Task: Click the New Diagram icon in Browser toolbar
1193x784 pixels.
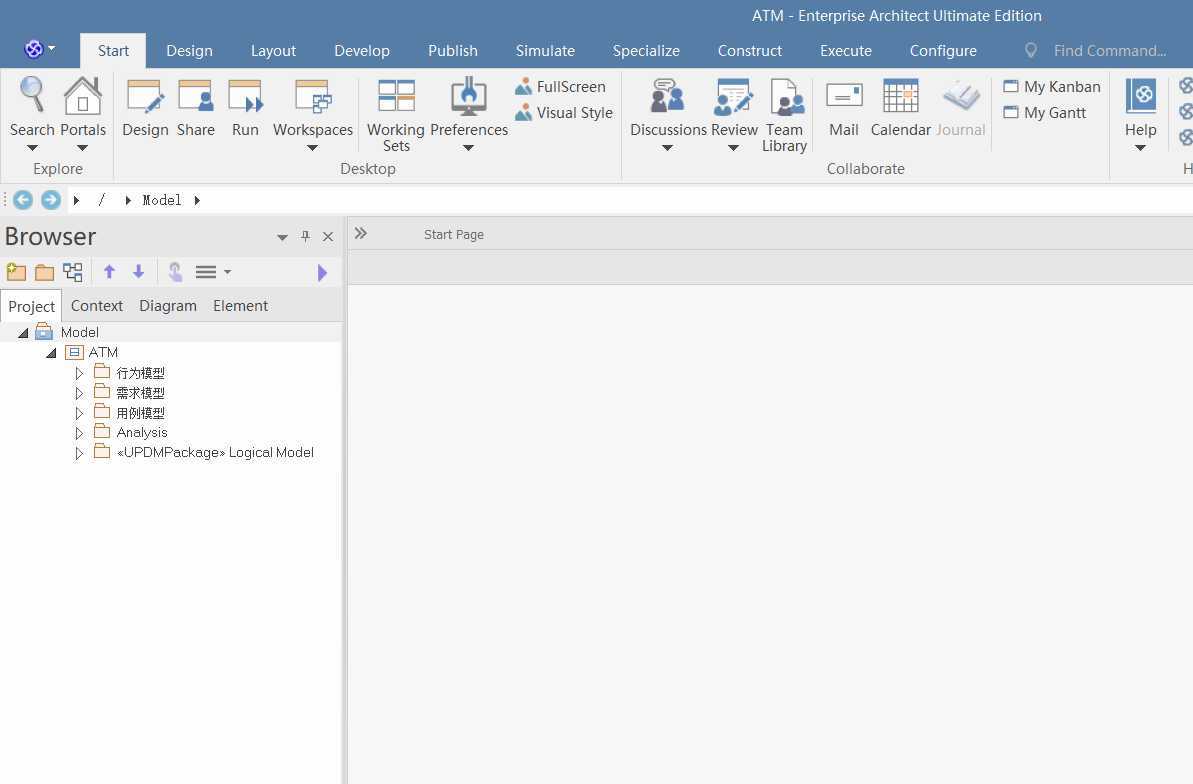Action: click(x=73, y=272)
